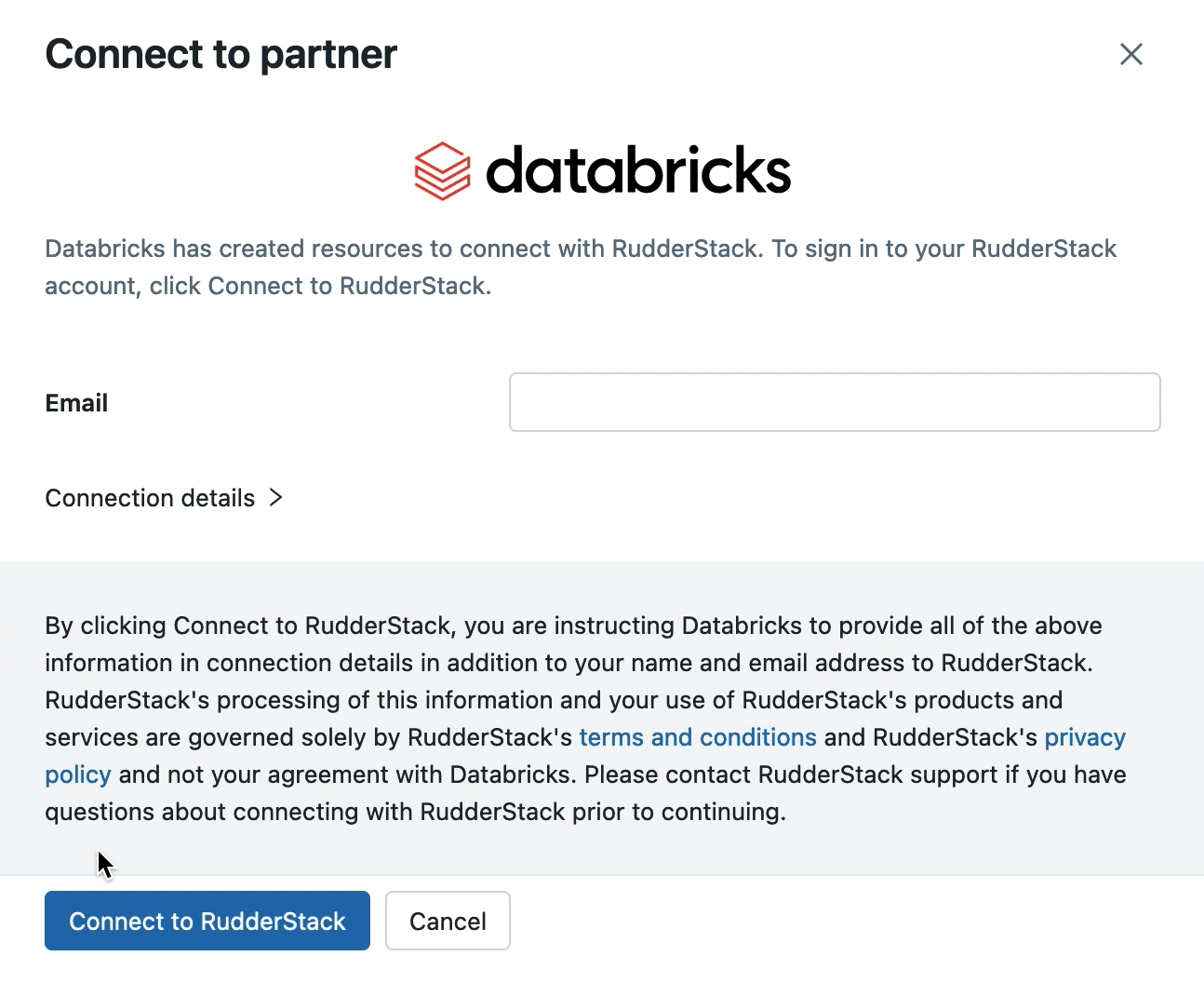Open RudderStack's privacy policy link
The image size is (1204, 983).
coord(1084,736)
